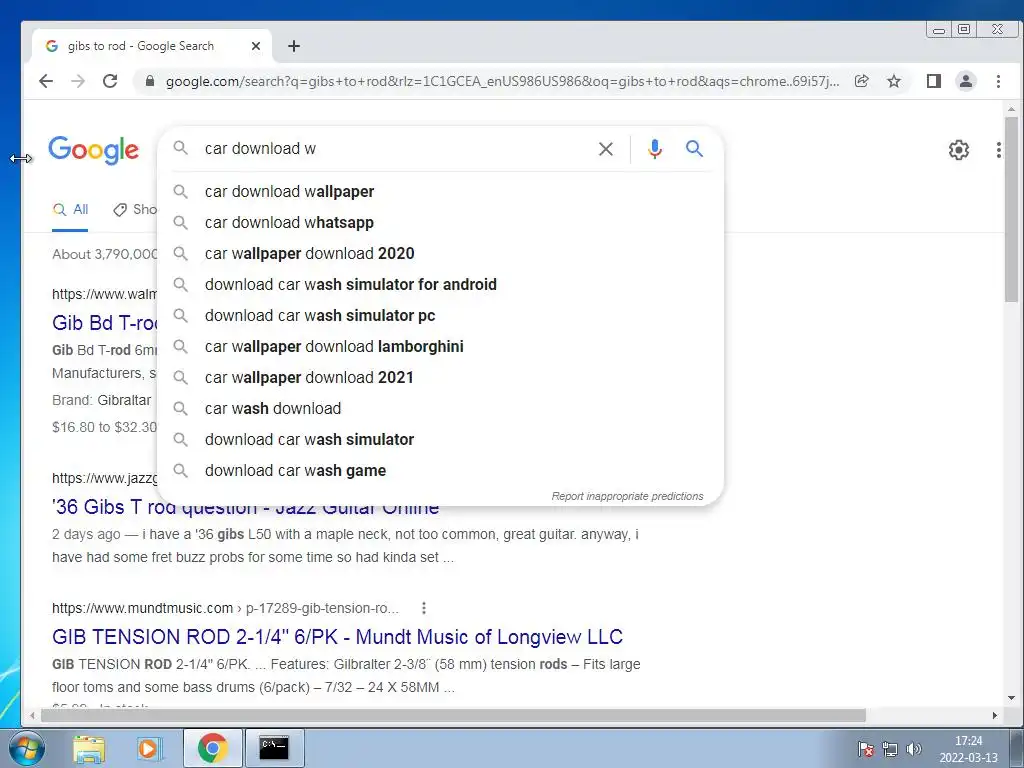This screenshot has height=768, width=1024.
Task: Pick 'download car wash simulator pc'
Action: pyautogui.click(x=441, y=315)
